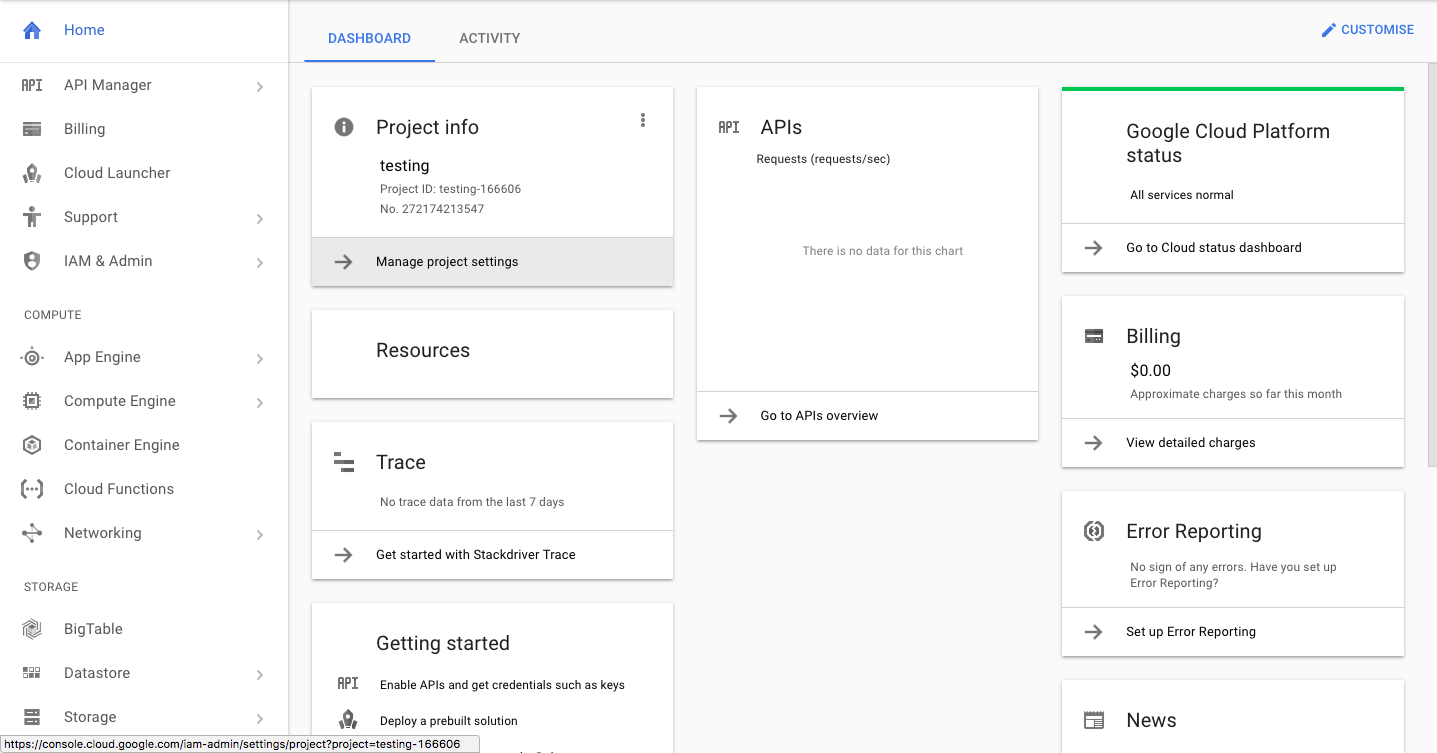Open Manage project settings link
Screen dimensions: 1437x753
(x=492, y=262)
